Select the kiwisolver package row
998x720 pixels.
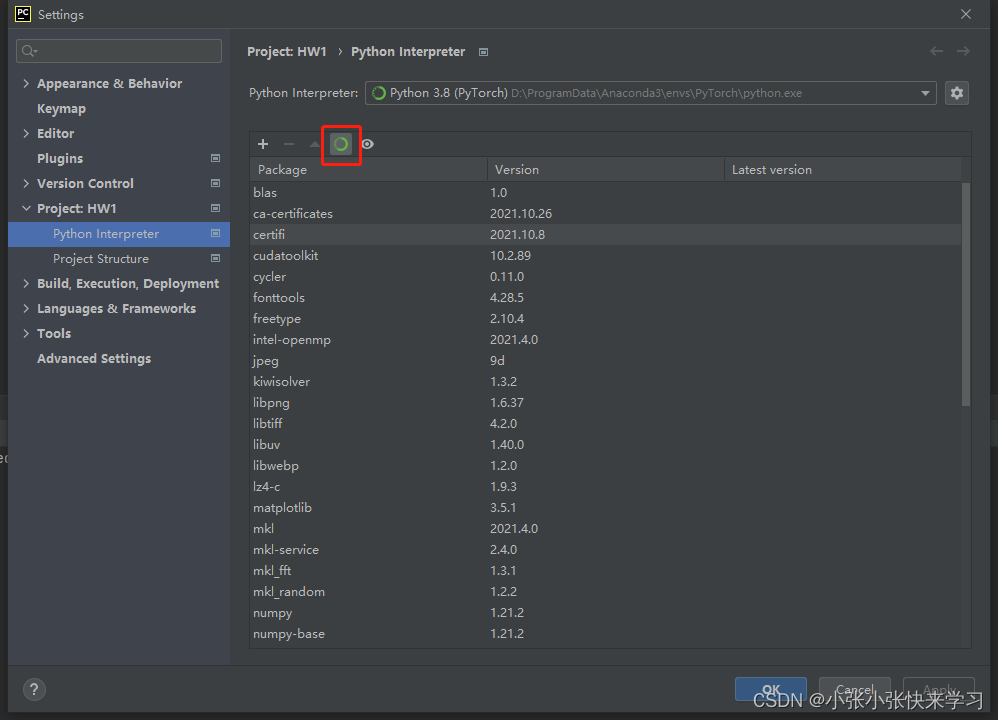pyautogui.click(x=605, y=381)
